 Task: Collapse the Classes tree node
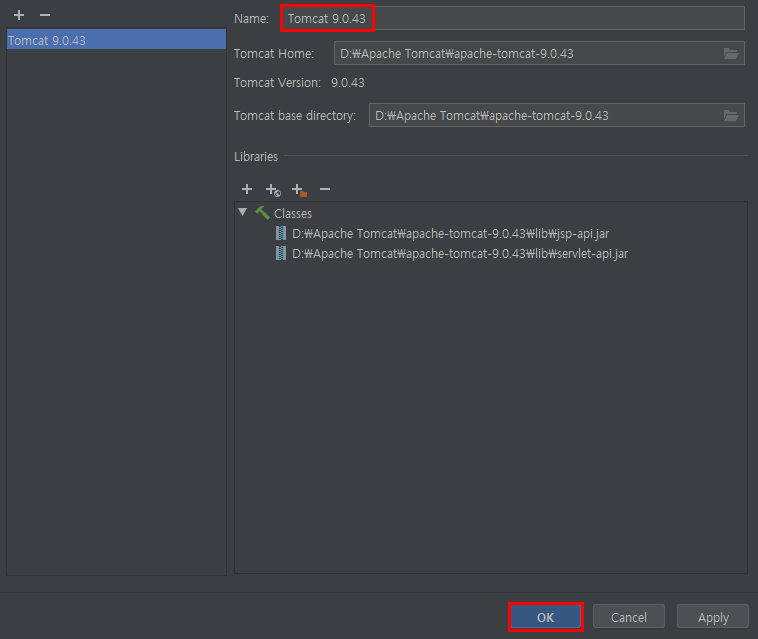pos(243,212)
